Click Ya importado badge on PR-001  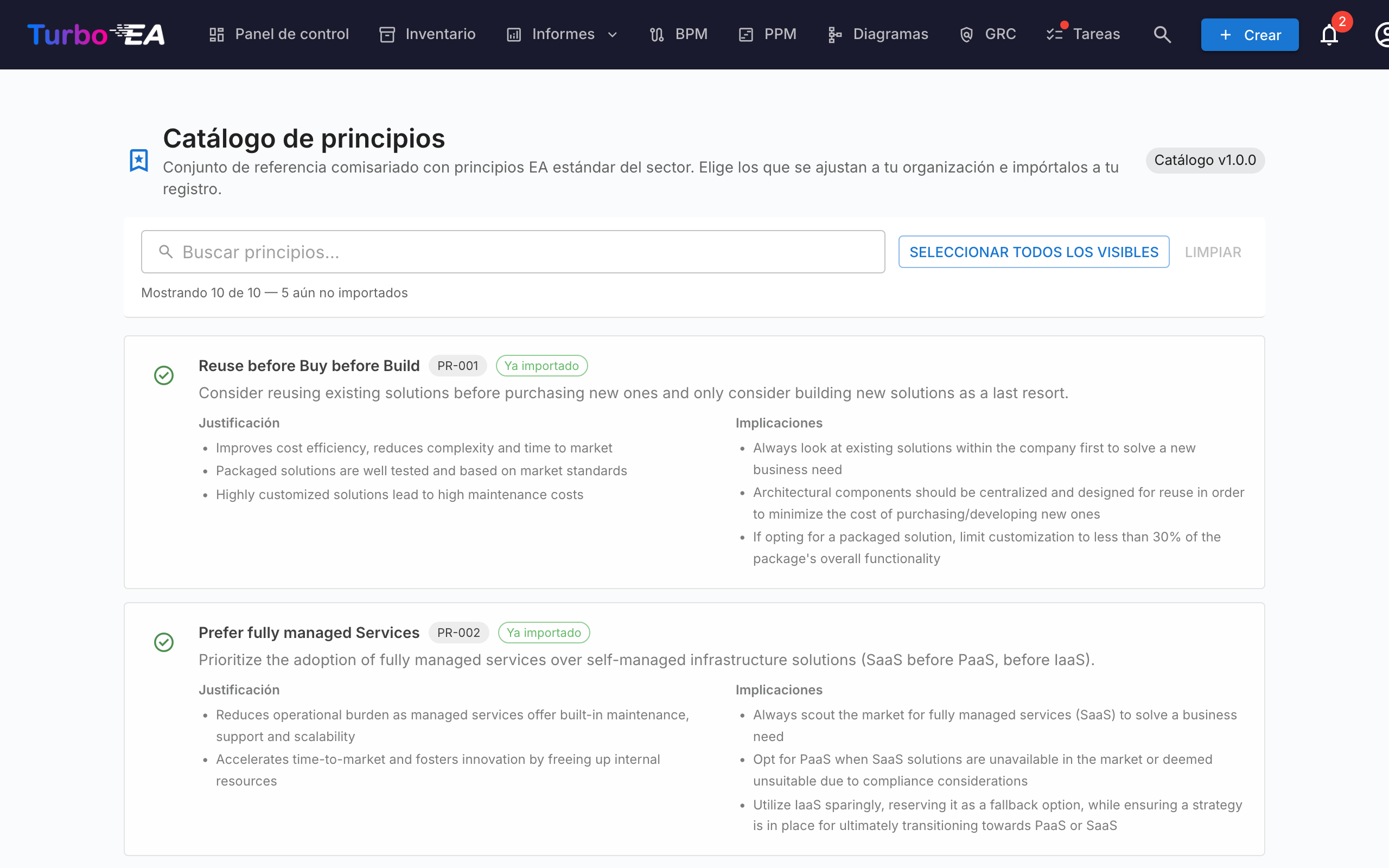point(541,366)
